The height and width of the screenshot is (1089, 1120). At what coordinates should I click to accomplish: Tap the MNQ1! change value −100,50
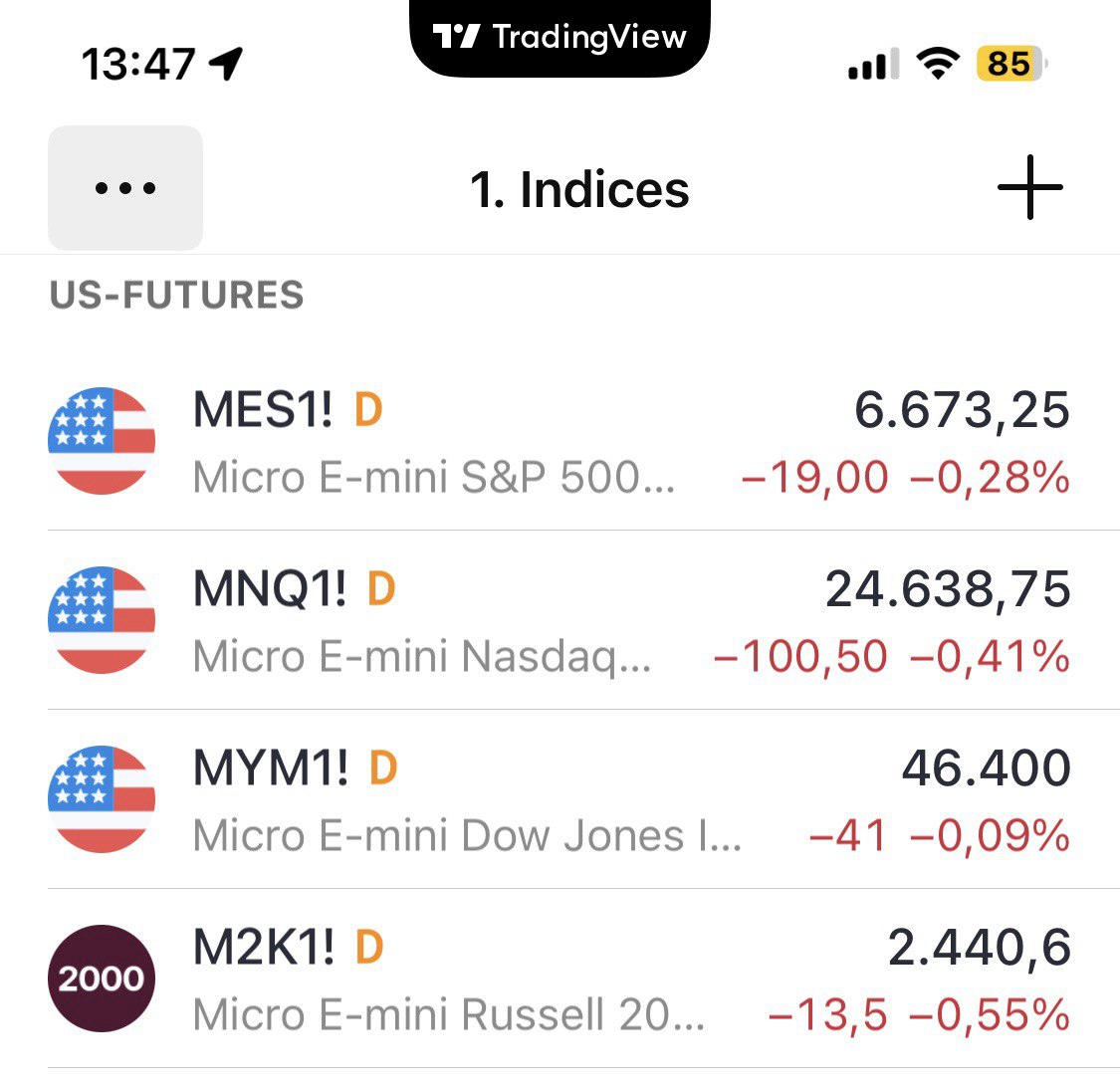tap(800, 657)
